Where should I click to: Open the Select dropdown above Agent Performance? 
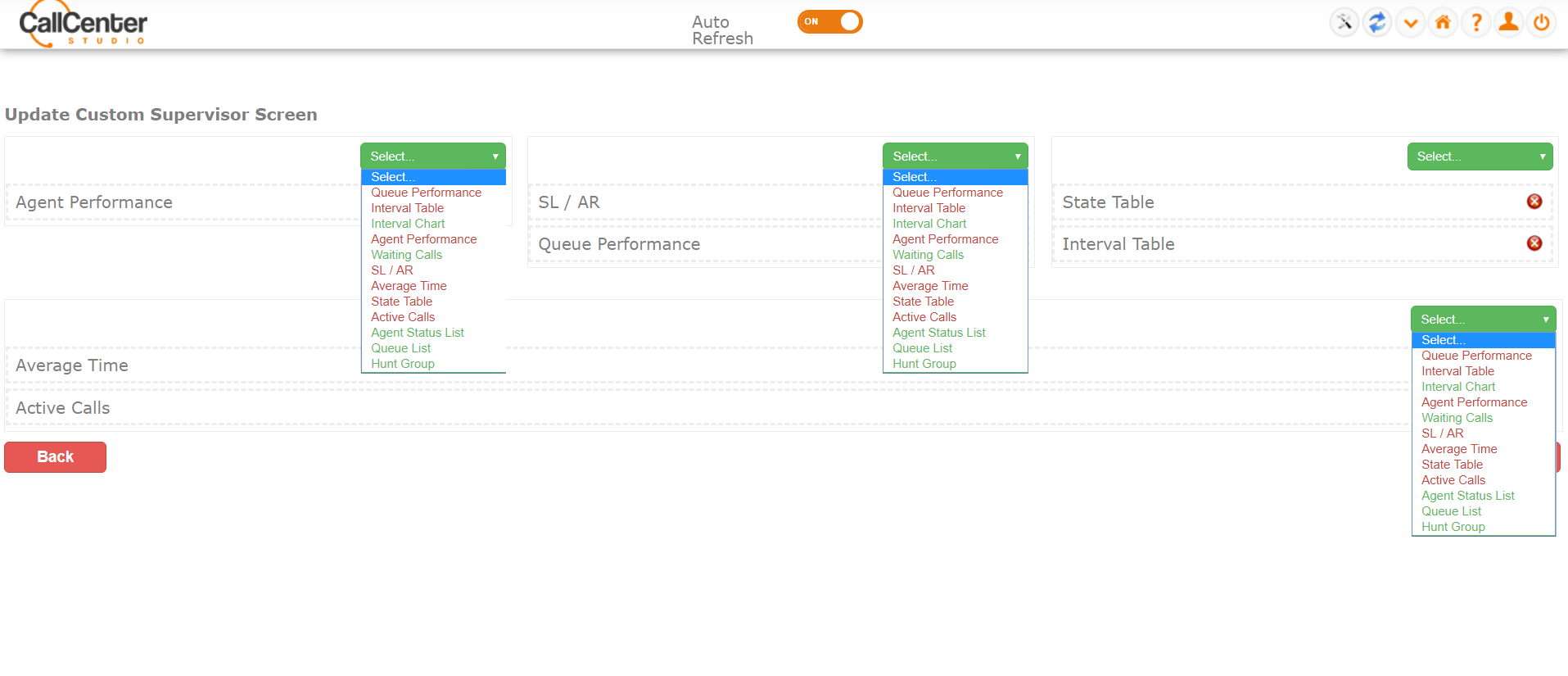[433, 157]
